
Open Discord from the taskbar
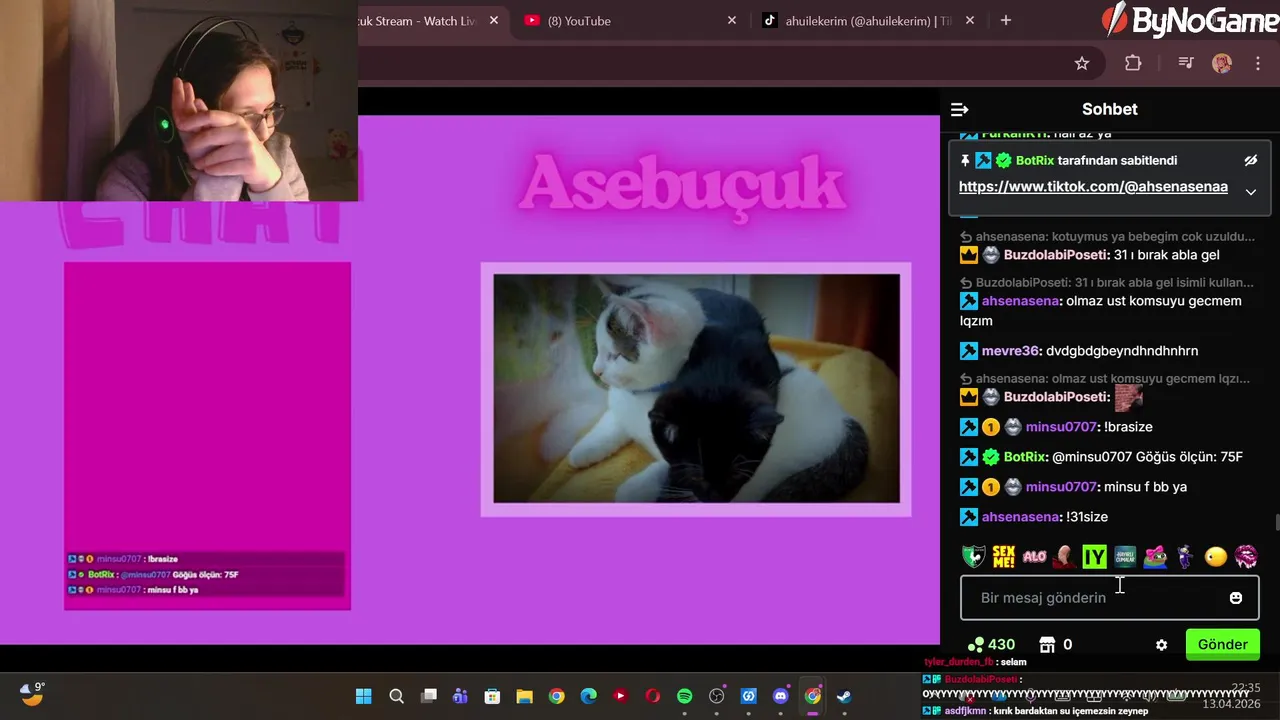780,697
